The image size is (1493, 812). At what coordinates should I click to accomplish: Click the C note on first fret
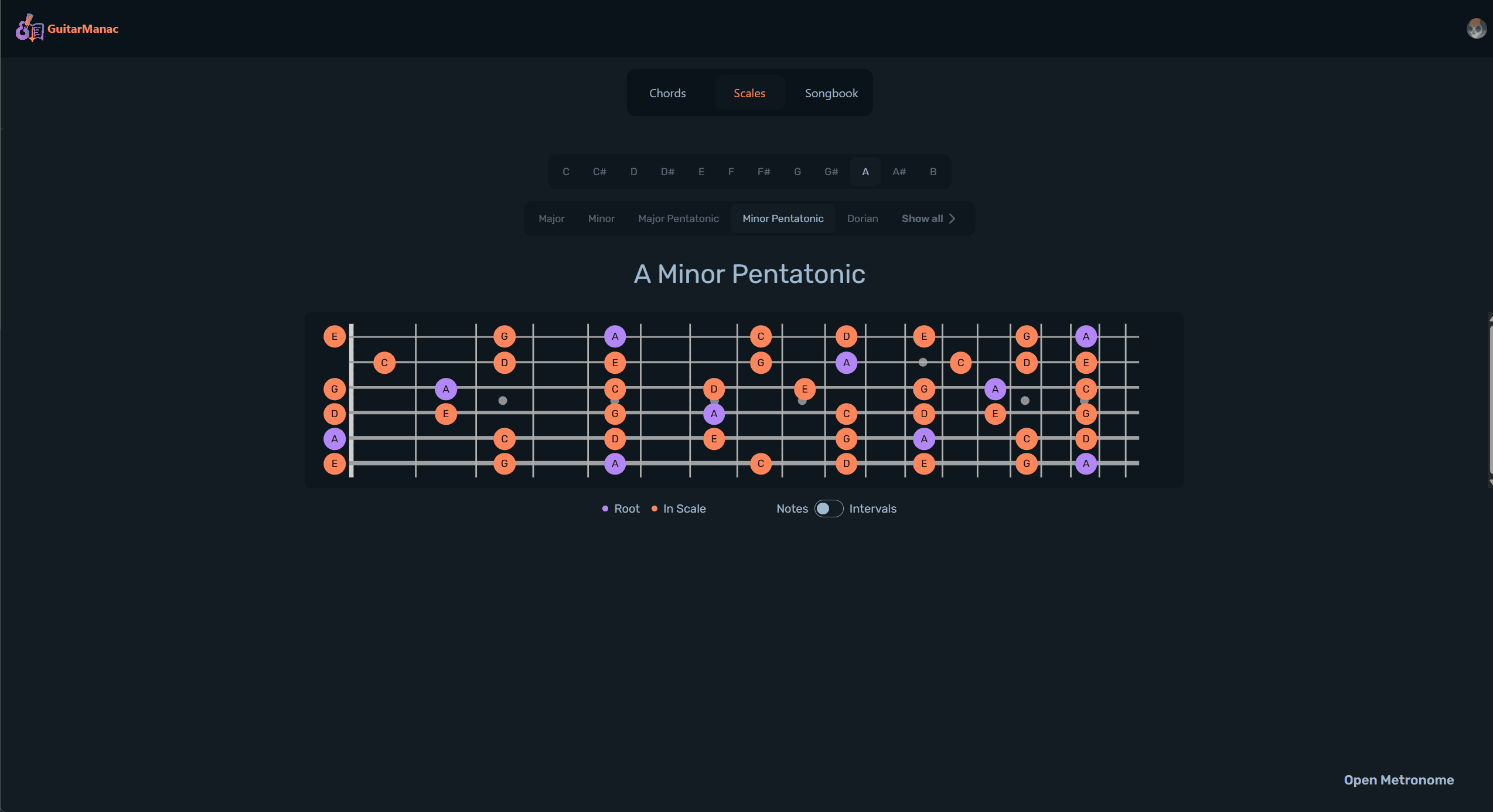(x=384, y=363)
